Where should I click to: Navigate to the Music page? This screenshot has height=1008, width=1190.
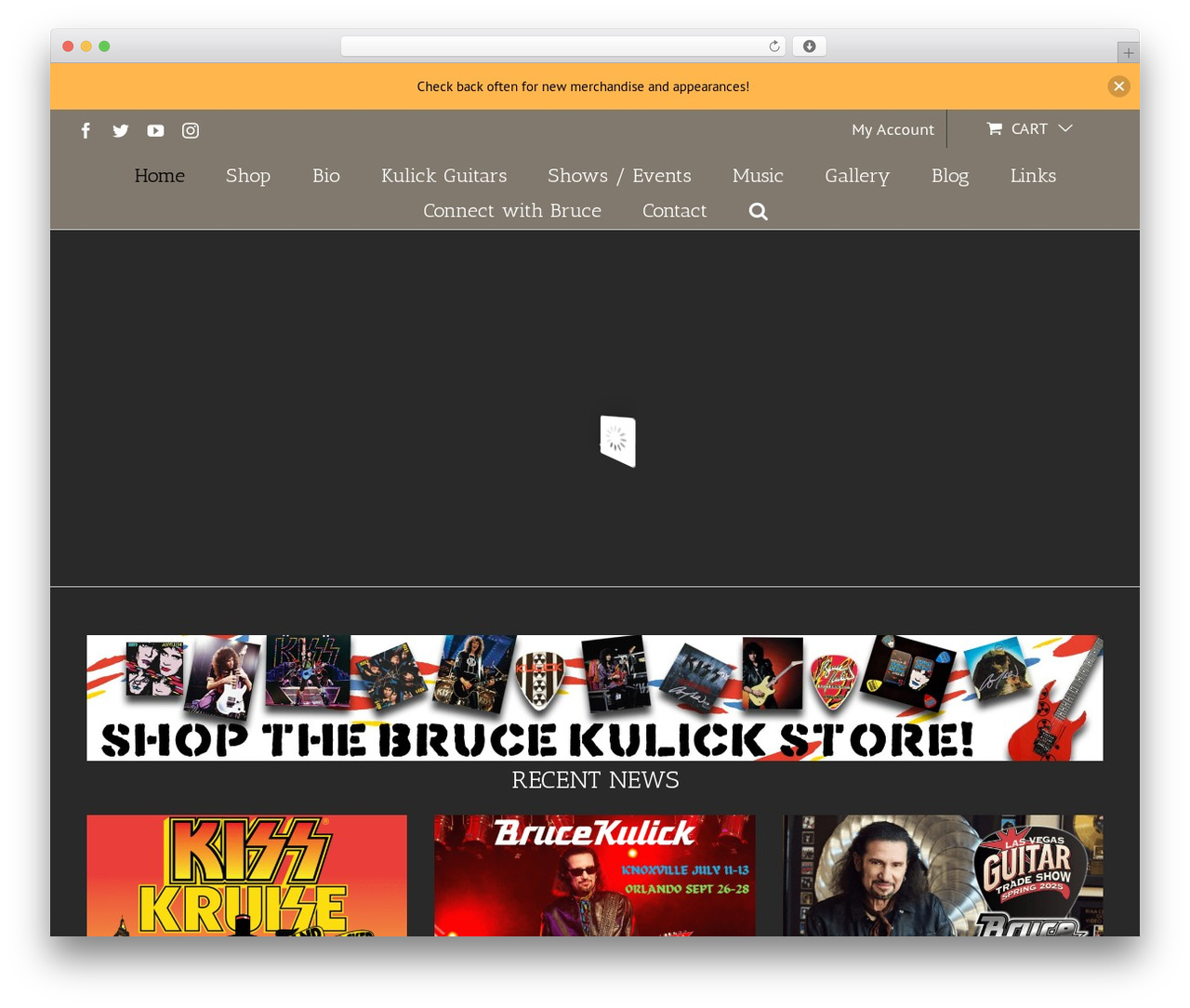pyautogui.click(x=758, y=176)
